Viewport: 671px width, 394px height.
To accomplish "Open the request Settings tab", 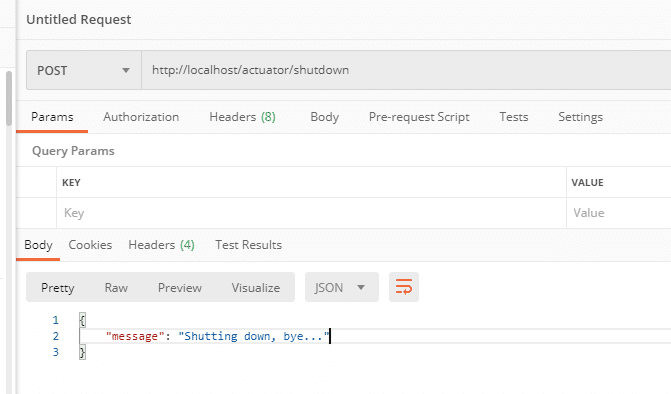I will 580,117.
